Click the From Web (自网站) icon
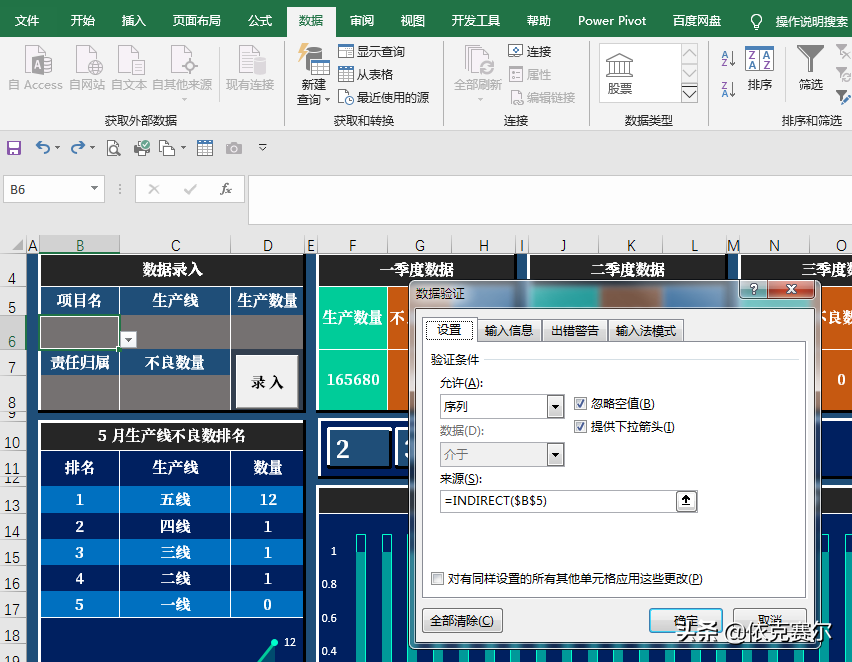 (87, 67)
